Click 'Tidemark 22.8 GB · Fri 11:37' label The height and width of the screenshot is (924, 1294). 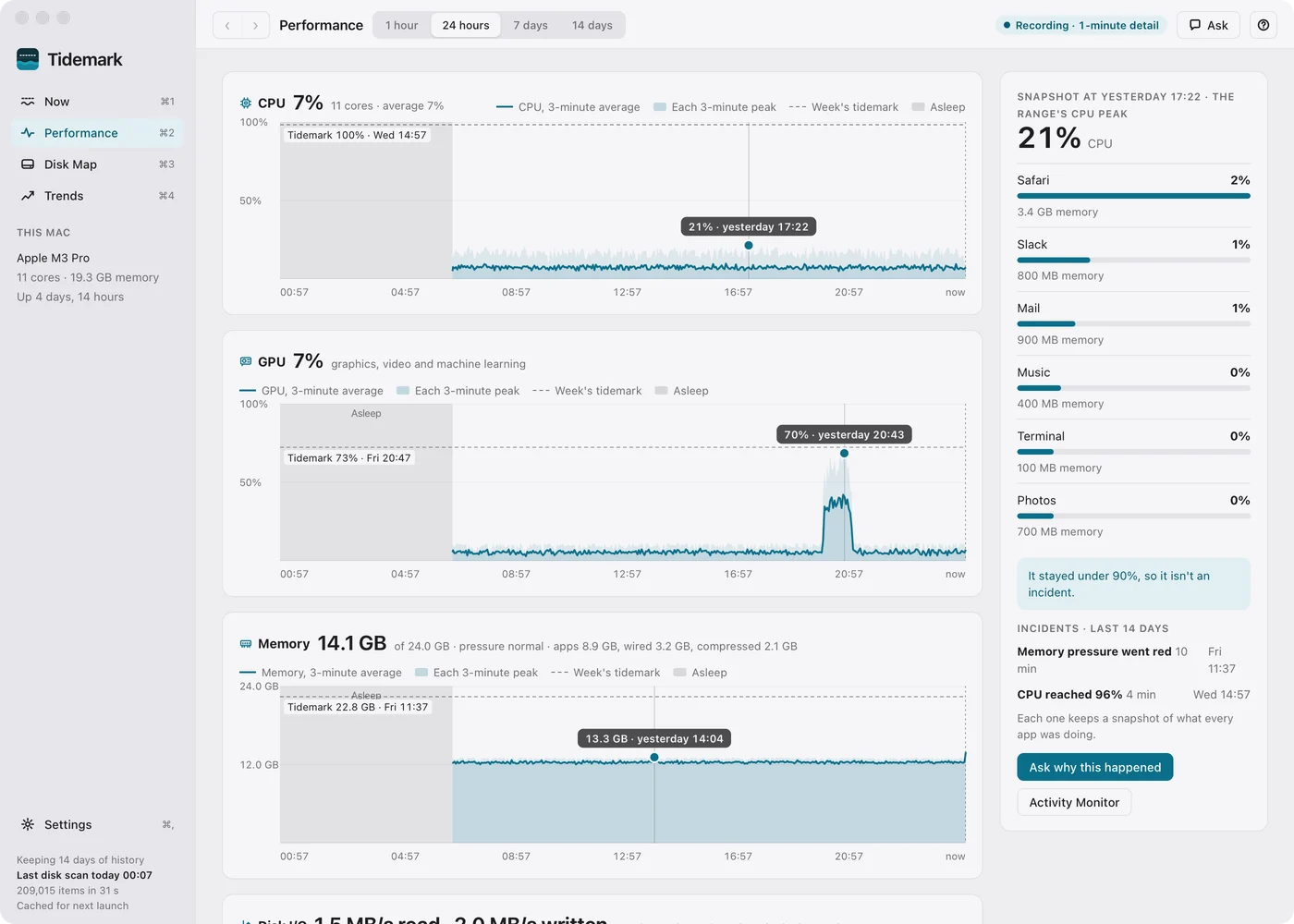pos(358,707)
